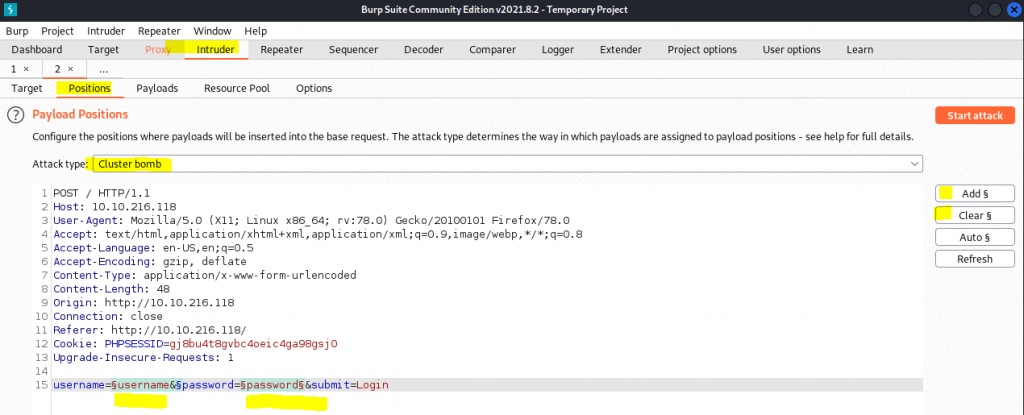Open the Sequencer tab
The height and width of the screenshot is (415, 1024).
tap(353, 50)
